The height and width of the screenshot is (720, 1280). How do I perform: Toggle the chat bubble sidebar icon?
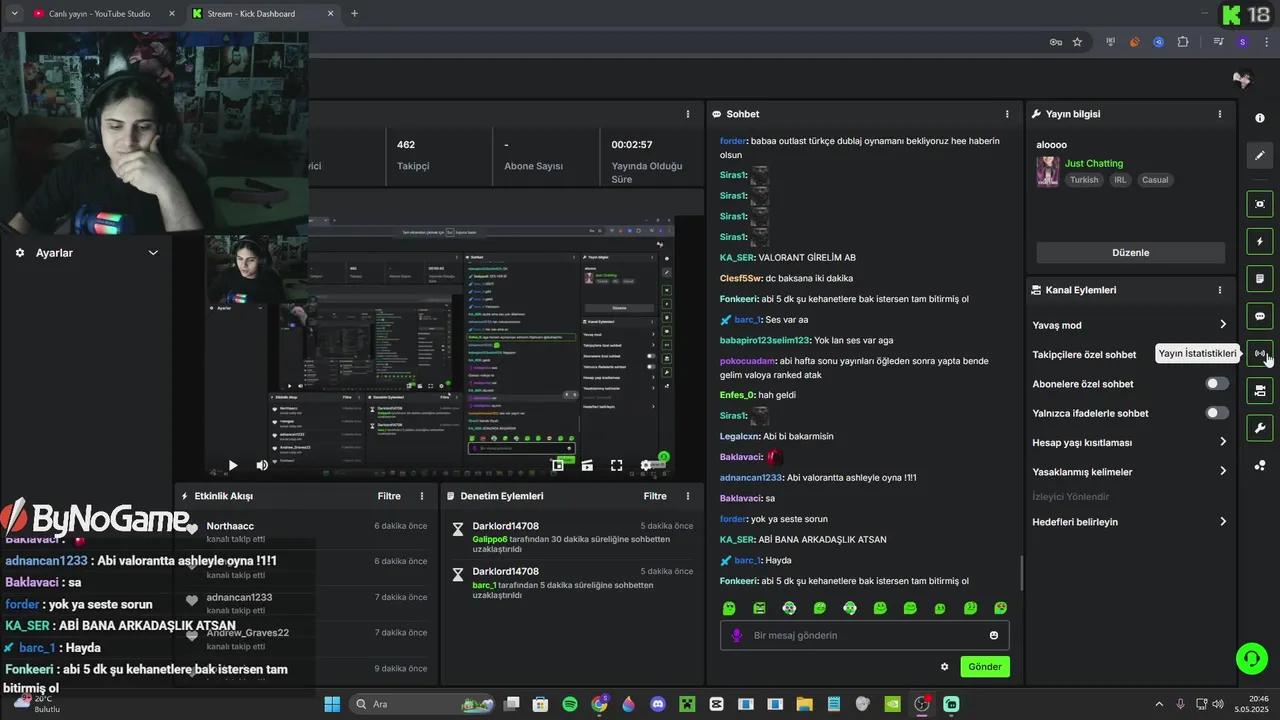point(1260,316)
